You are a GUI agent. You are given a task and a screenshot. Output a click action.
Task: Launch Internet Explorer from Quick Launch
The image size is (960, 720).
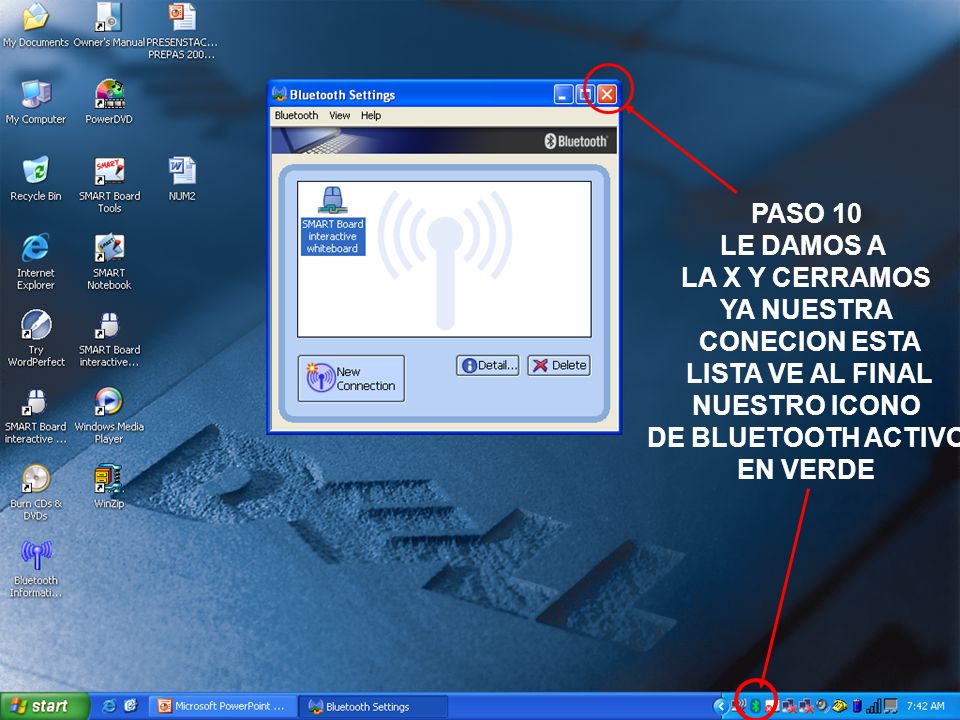click(109, 706)
